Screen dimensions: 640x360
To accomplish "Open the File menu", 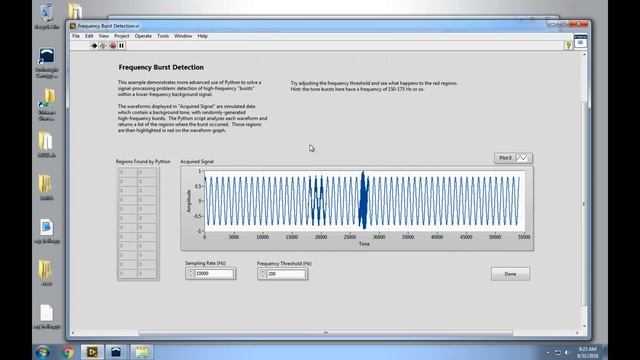I will (76, 36).
